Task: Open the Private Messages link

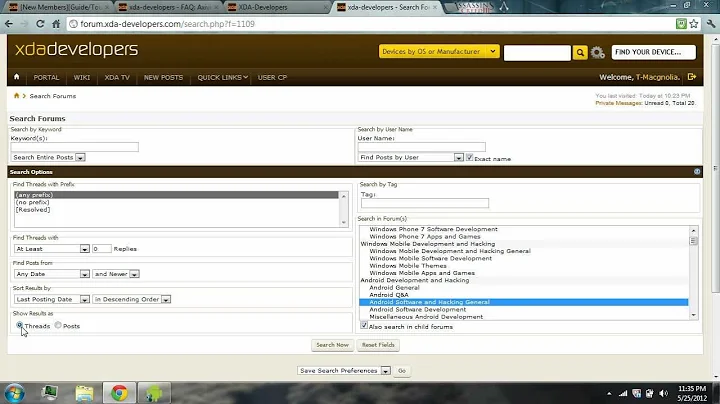Action: click(619, 103)
